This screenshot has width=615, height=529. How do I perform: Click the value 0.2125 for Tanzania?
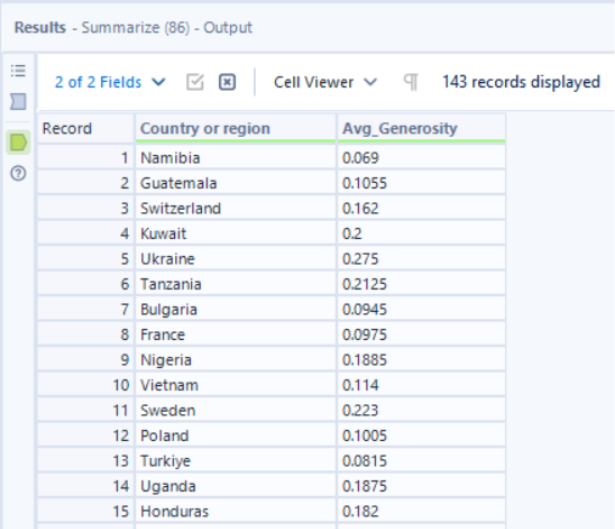coord(421,284)
